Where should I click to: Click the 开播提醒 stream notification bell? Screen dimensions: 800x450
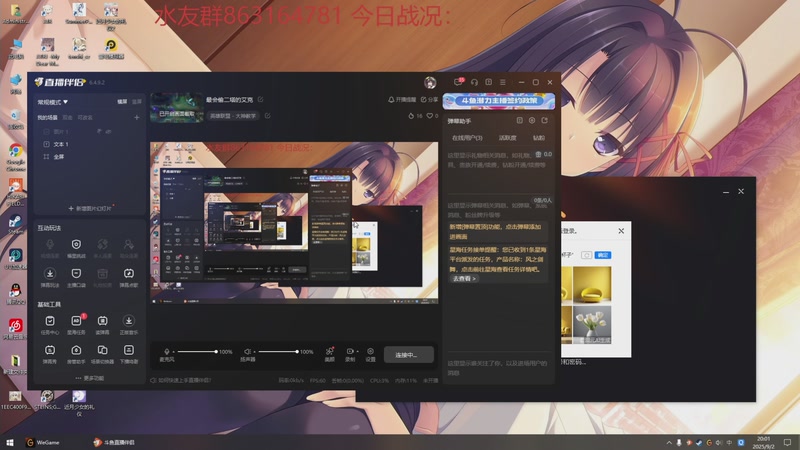click(402, 99)
